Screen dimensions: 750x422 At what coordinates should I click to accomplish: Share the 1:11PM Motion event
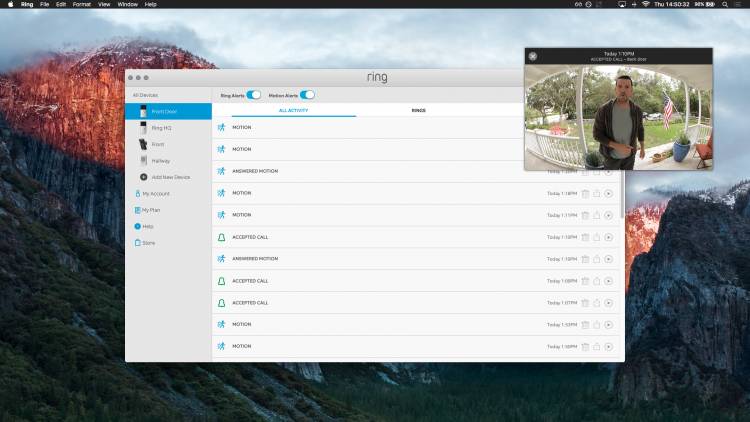(596, 215)
